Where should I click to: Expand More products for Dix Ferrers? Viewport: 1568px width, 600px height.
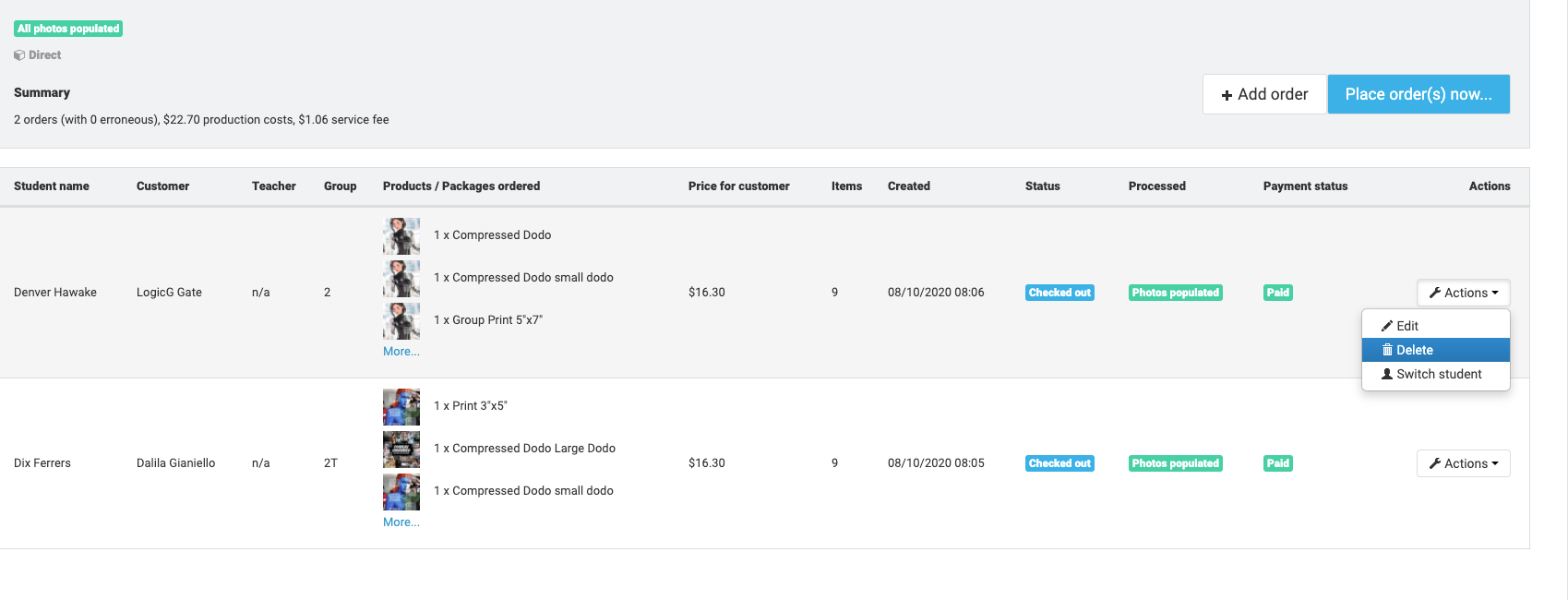[401, 522]
